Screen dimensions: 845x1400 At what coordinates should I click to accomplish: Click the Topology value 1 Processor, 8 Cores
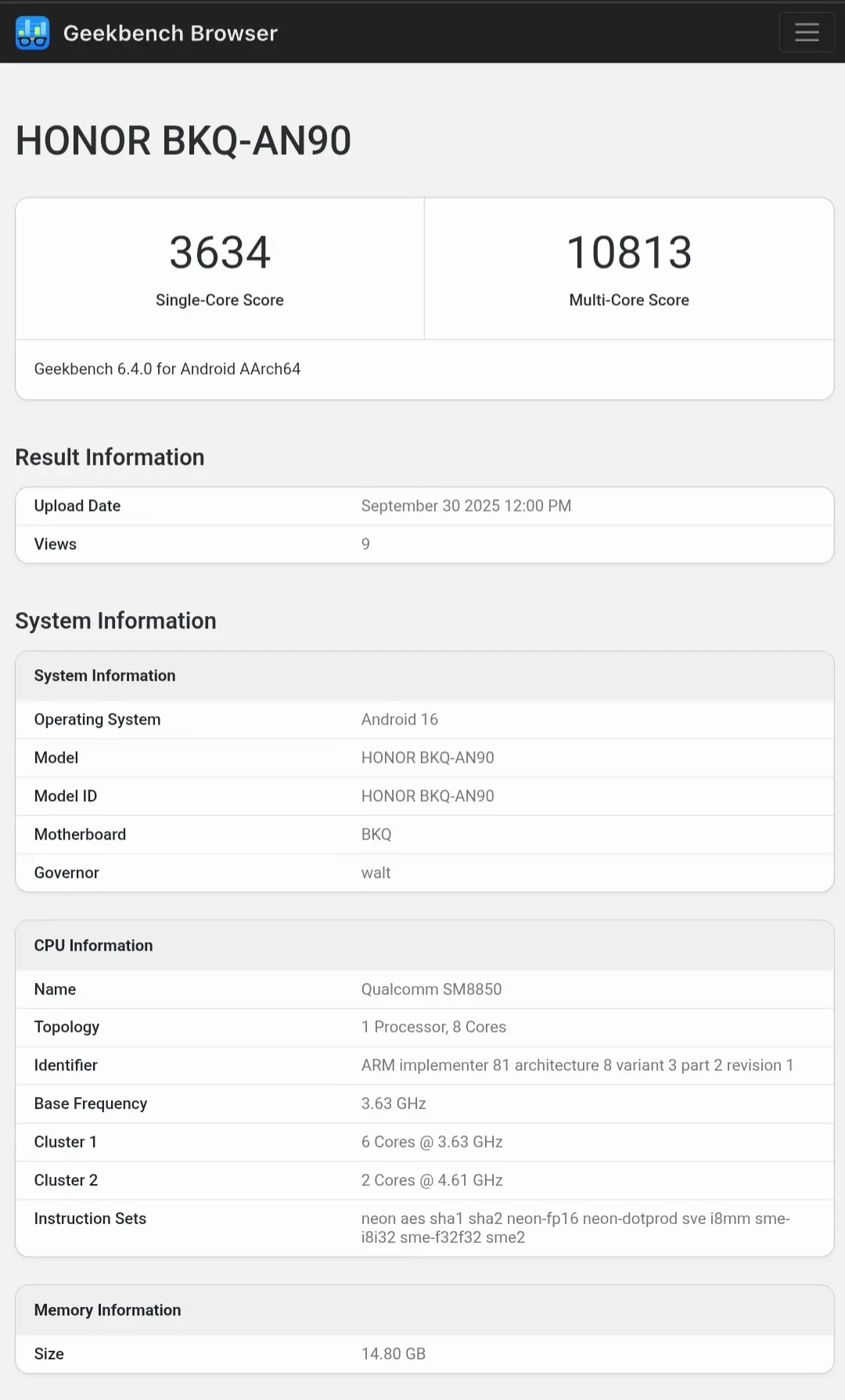(x=433, y=1027)
